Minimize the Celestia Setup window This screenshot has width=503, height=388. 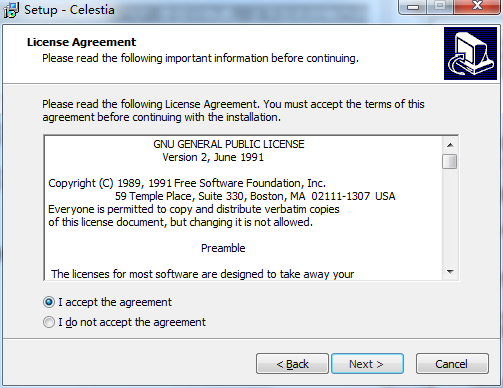tap(413, 7)
